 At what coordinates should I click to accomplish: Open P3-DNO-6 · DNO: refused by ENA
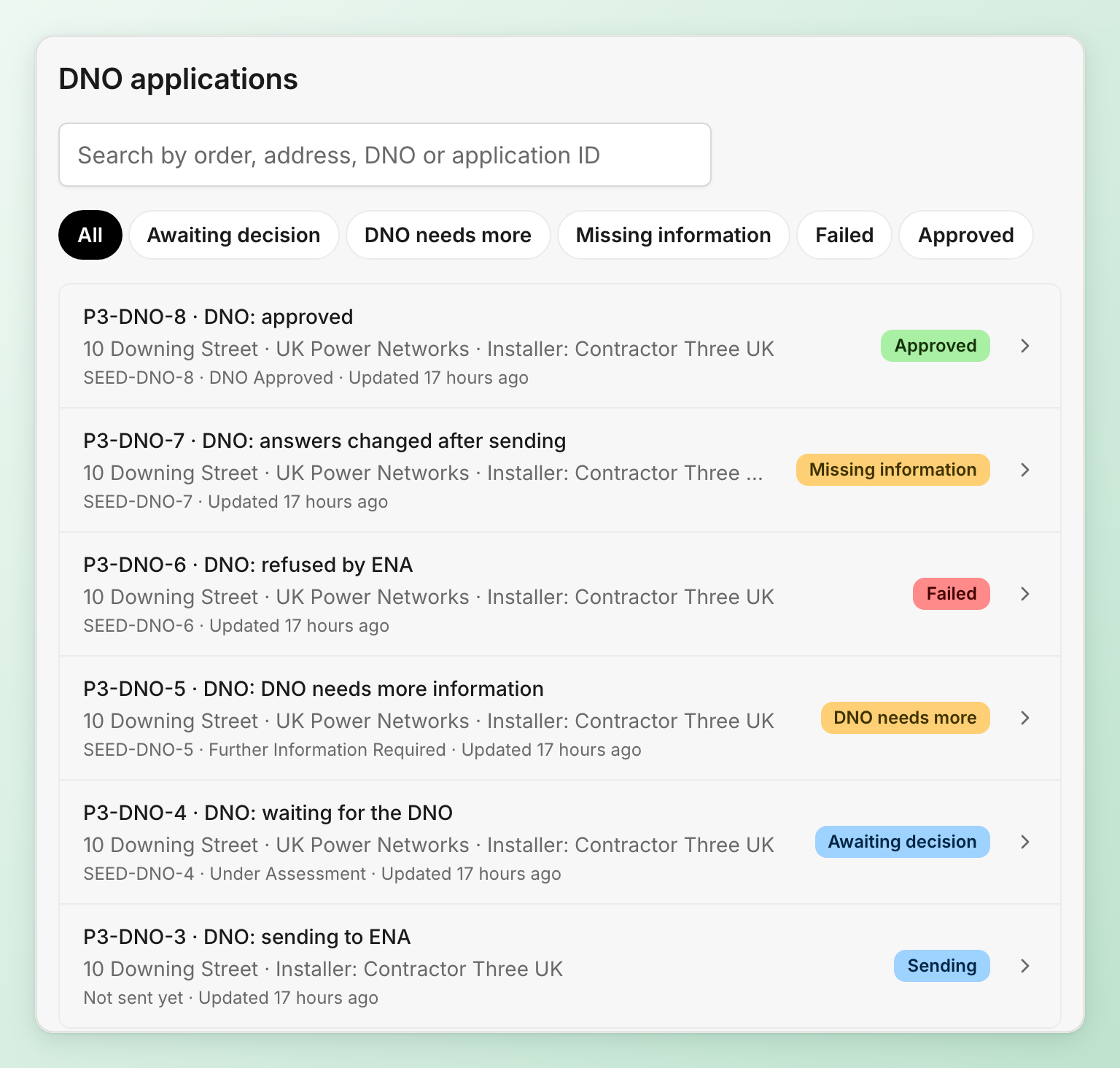(248, 565)
